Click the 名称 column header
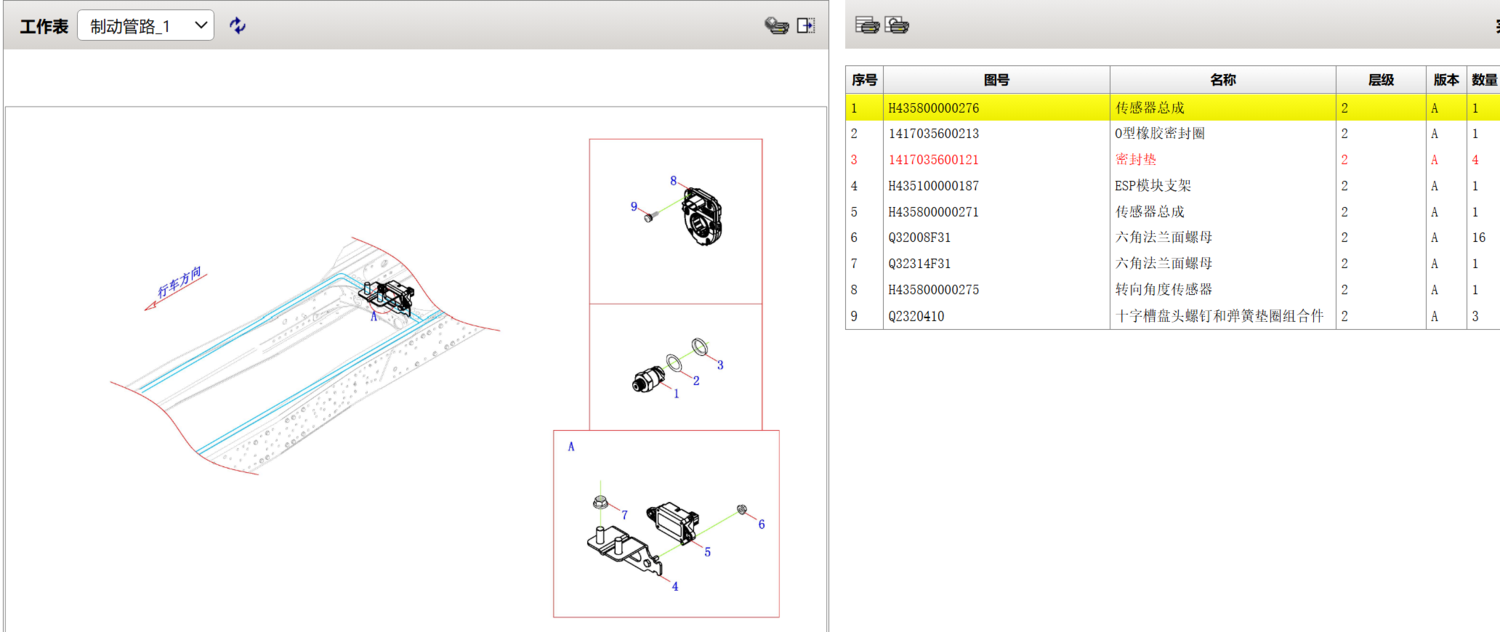 tap(1222, 80)
